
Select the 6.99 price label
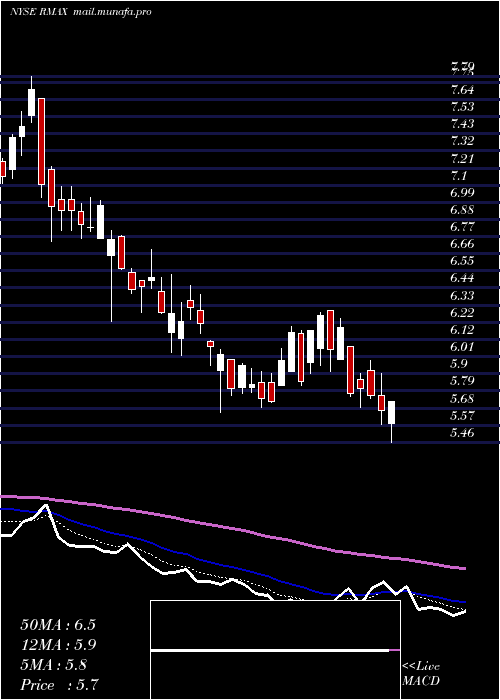tap(462, 192)
